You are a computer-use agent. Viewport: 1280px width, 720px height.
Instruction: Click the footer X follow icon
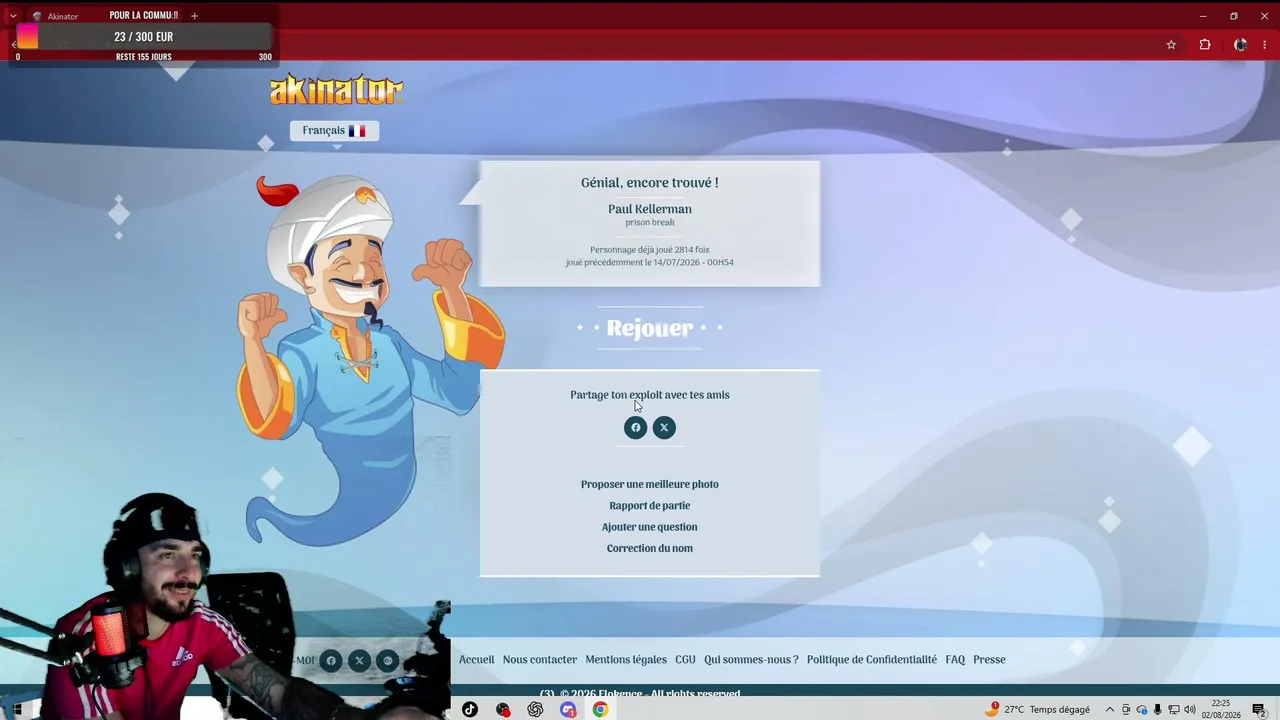(359, 661)
